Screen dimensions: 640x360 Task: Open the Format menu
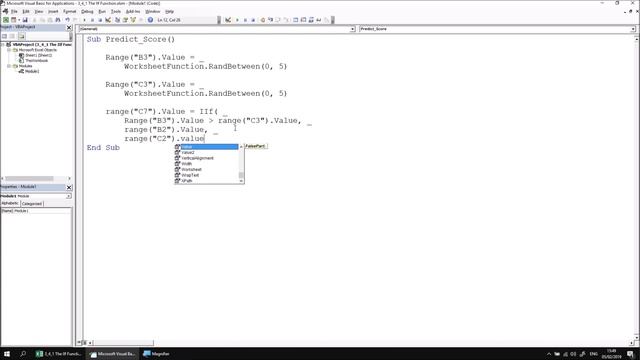coord(69,11)
